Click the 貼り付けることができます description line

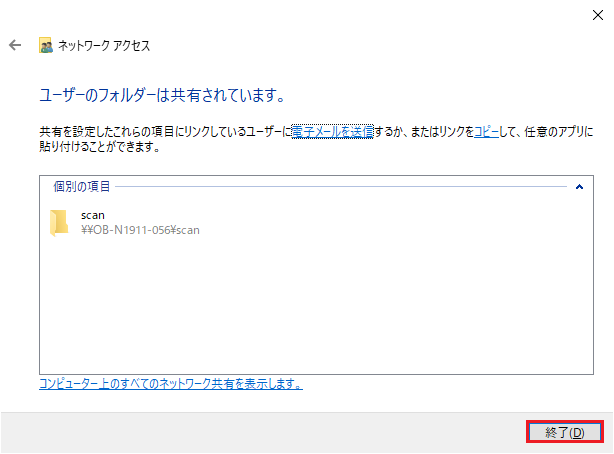click(99, 147)
